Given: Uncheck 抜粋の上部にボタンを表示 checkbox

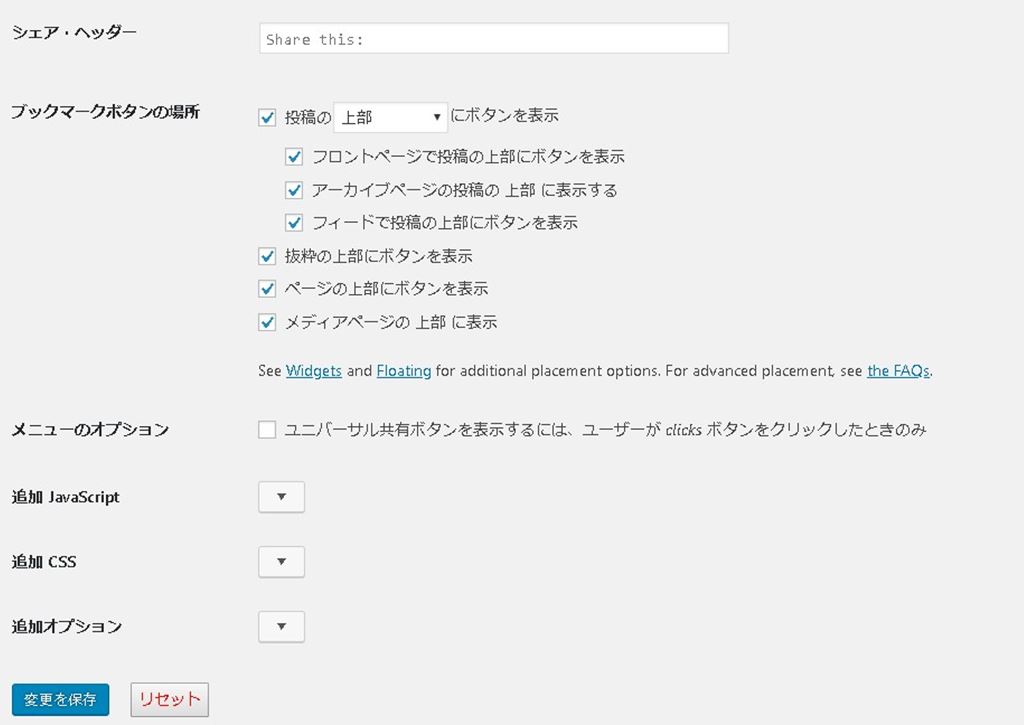Looking at the screenshot, I should [267, 256].
